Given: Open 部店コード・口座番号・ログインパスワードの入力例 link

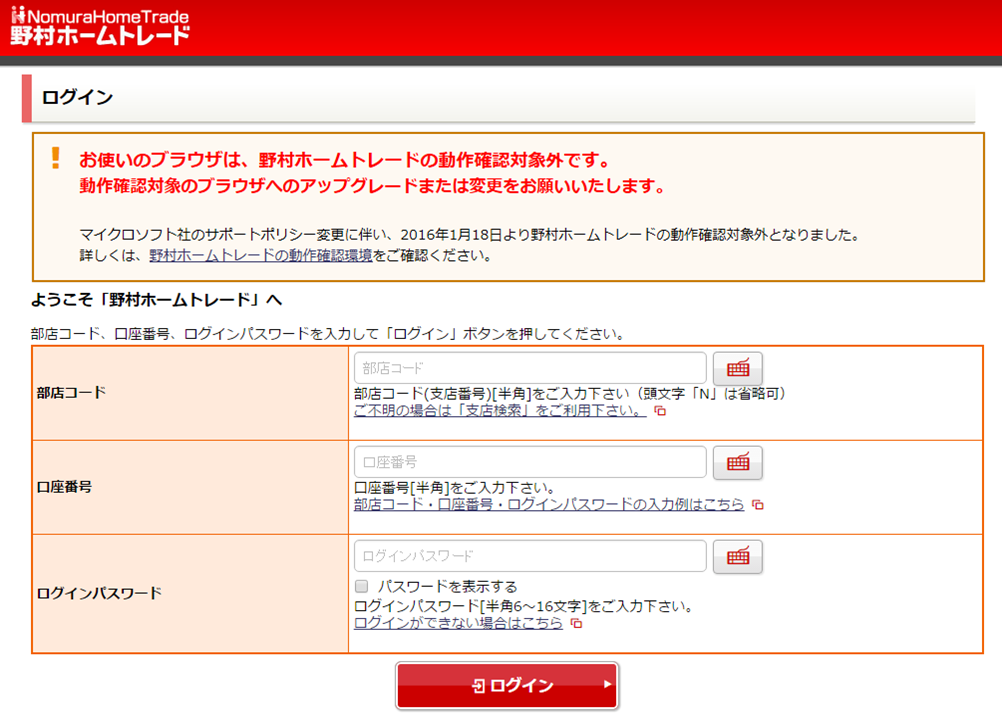Looking at the screenshot, I should [549, 505].
